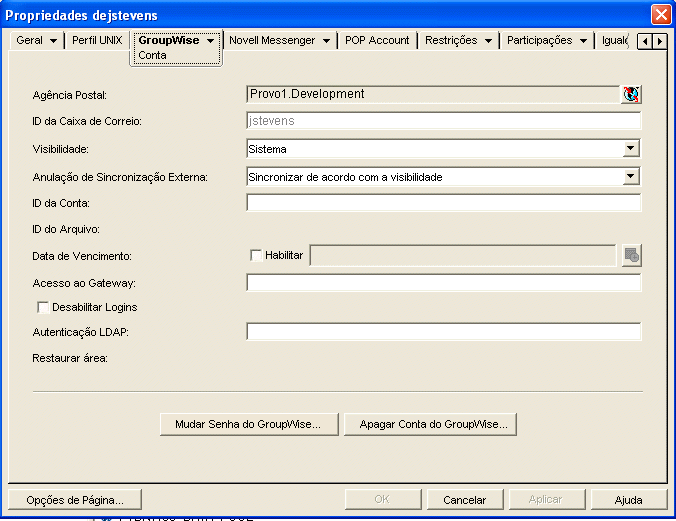The width and height of the screenshot is (676, 521).
Task: Open Opções de Página settings
Action: coord(74,499)
